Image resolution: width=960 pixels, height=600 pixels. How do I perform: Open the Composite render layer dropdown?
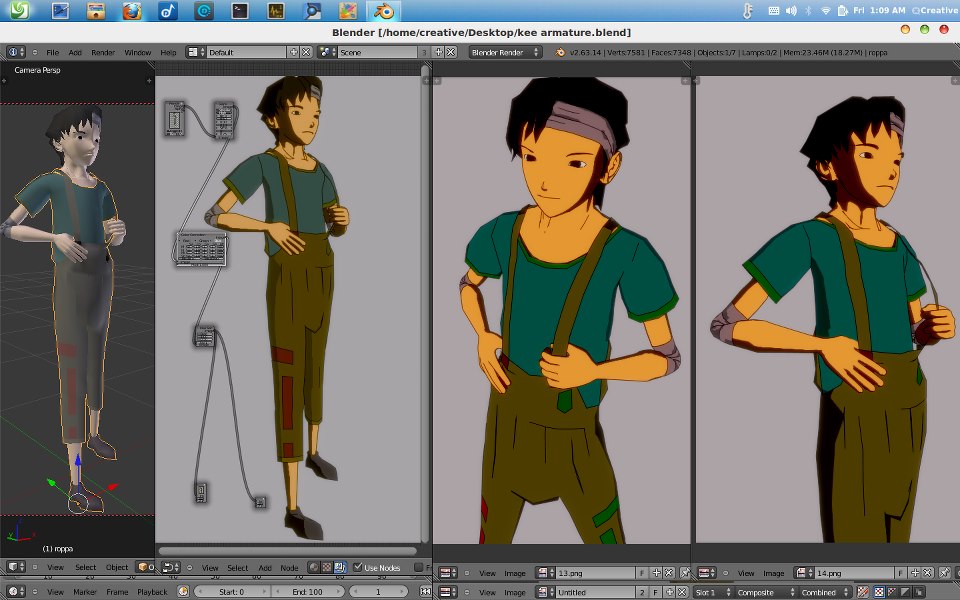pyautogui.click(x=765, y=592)
